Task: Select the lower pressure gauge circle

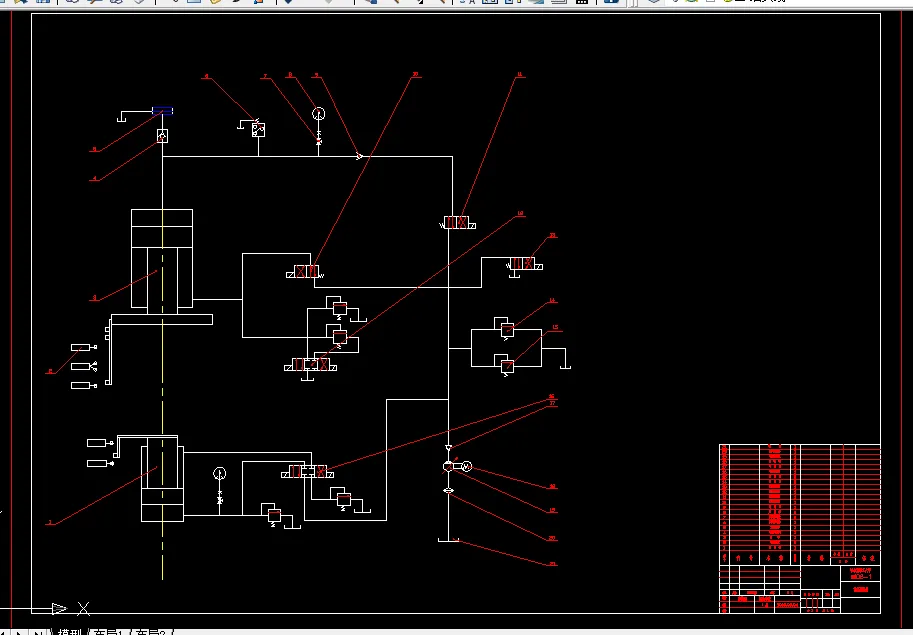Action: [220, 473]
